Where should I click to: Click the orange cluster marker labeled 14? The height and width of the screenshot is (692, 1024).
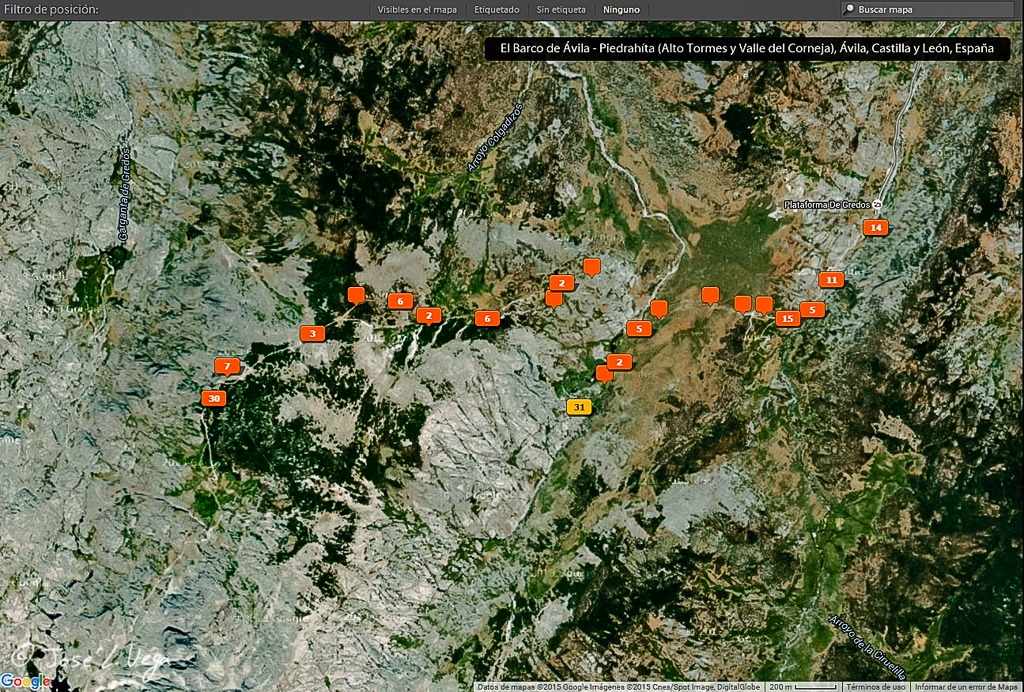[876, 228]
